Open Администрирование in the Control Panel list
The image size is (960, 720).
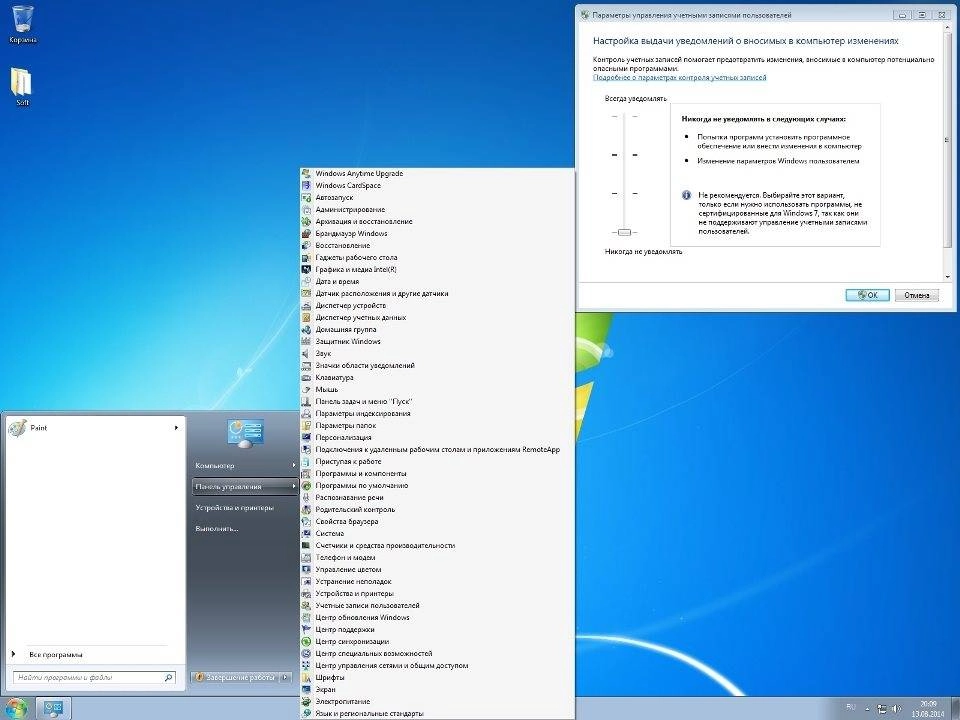point(350,209)
